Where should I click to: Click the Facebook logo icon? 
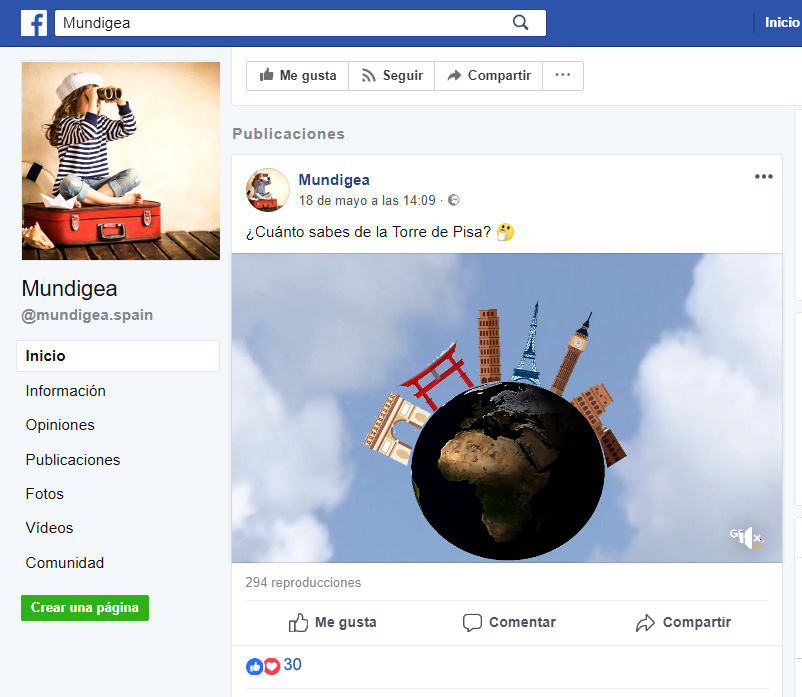point(34,23)
